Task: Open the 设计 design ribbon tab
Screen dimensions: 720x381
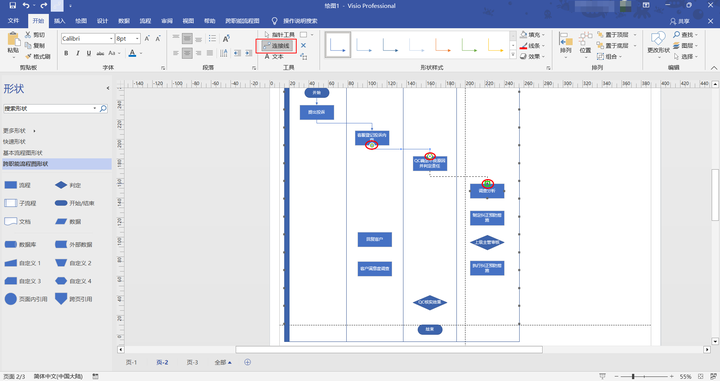Action: click(x=102, y=21)
